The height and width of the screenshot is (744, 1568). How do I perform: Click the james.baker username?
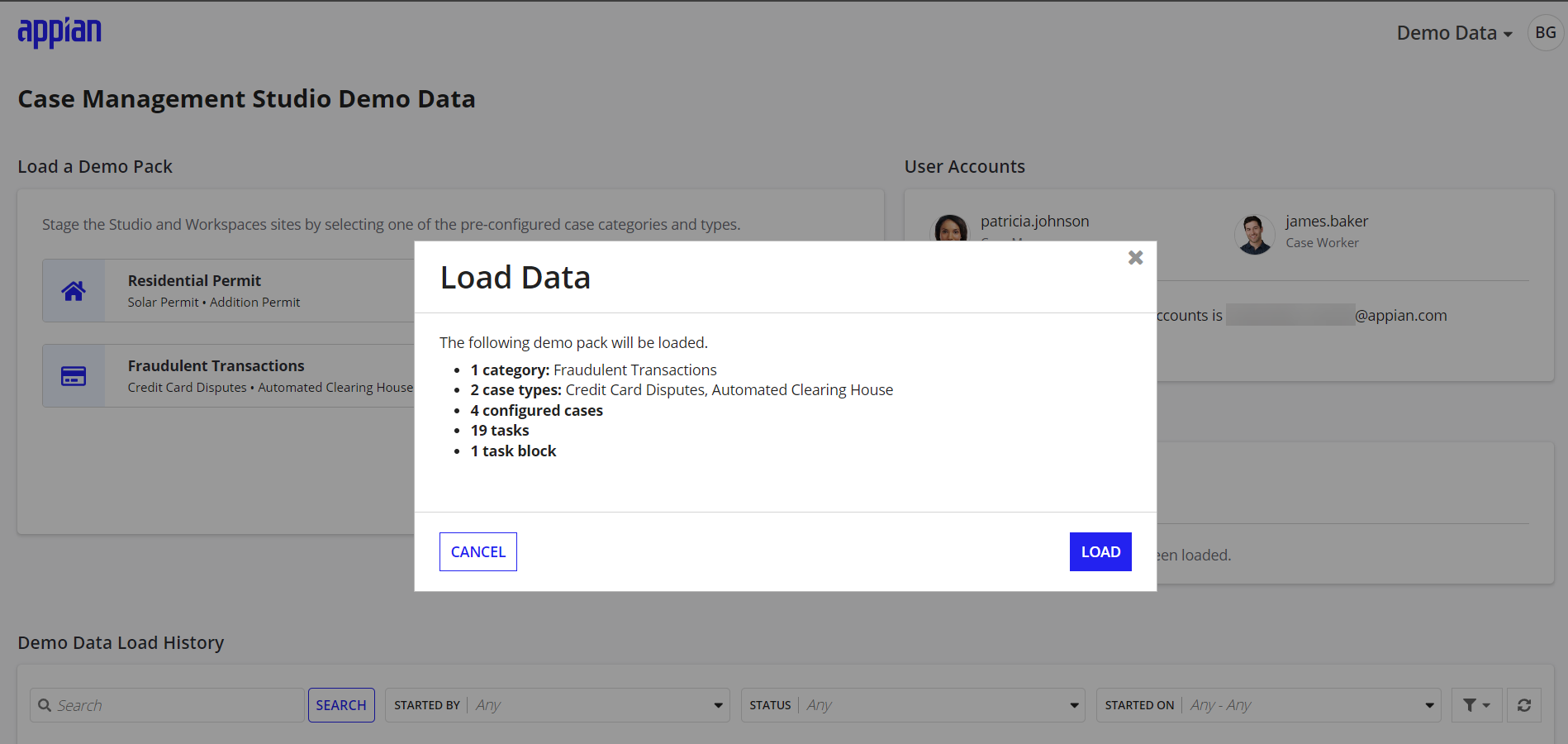coord(1327,222)
